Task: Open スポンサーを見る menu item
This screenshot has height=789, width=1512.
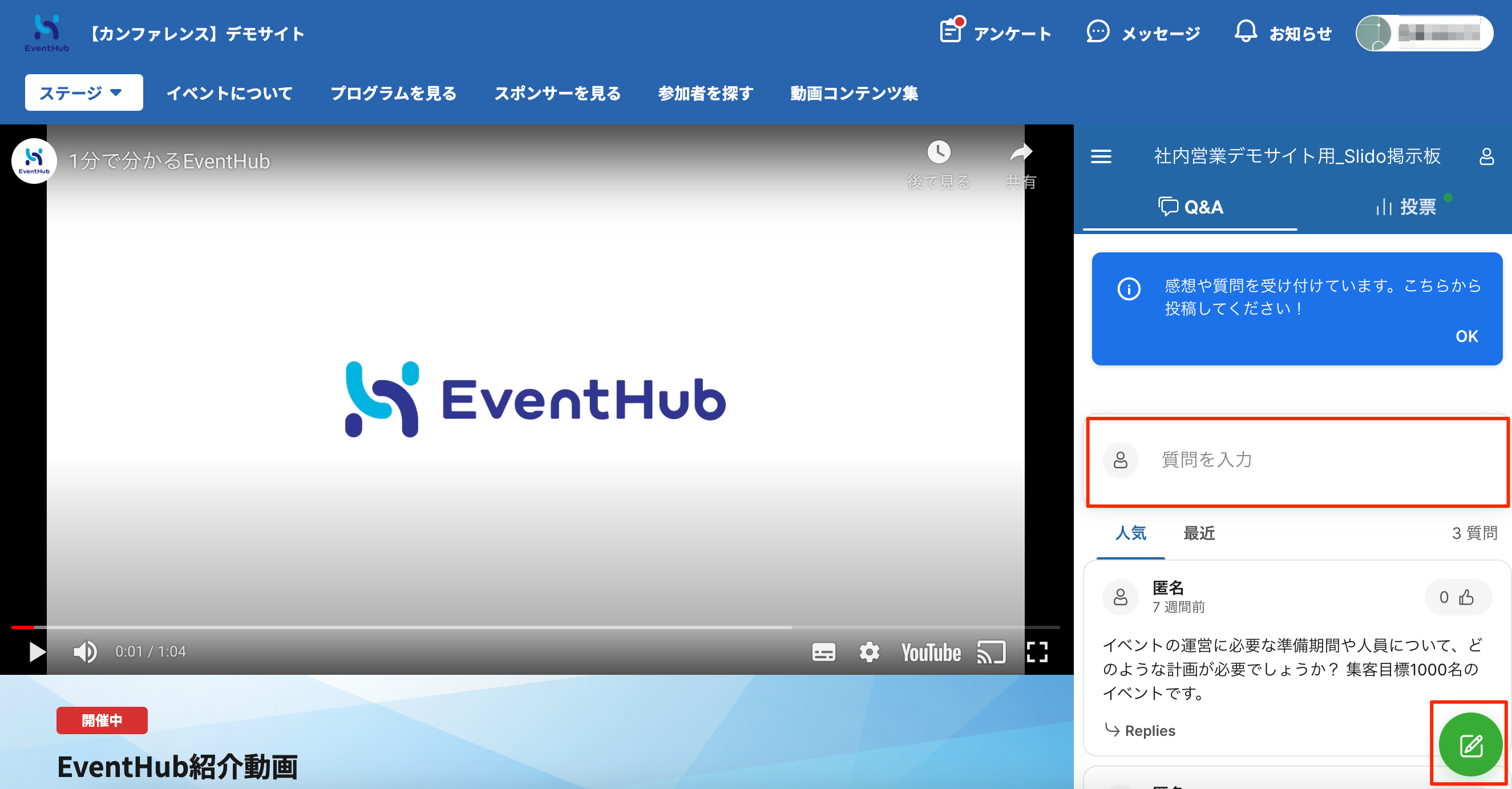Action: click(x=557, y=93)
